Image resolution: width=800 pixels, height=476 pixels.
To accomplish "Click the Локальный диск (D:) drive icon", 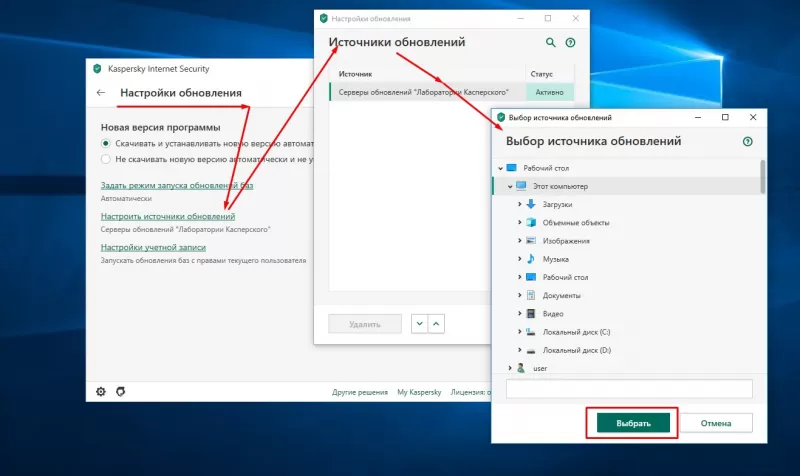I will [x=531, y=350].
